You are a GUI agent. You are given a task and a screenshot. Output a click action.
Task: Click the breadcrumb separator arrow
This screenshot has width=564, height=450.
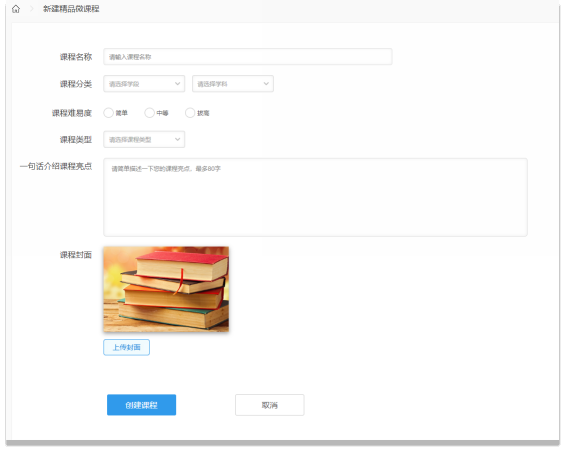32,9
